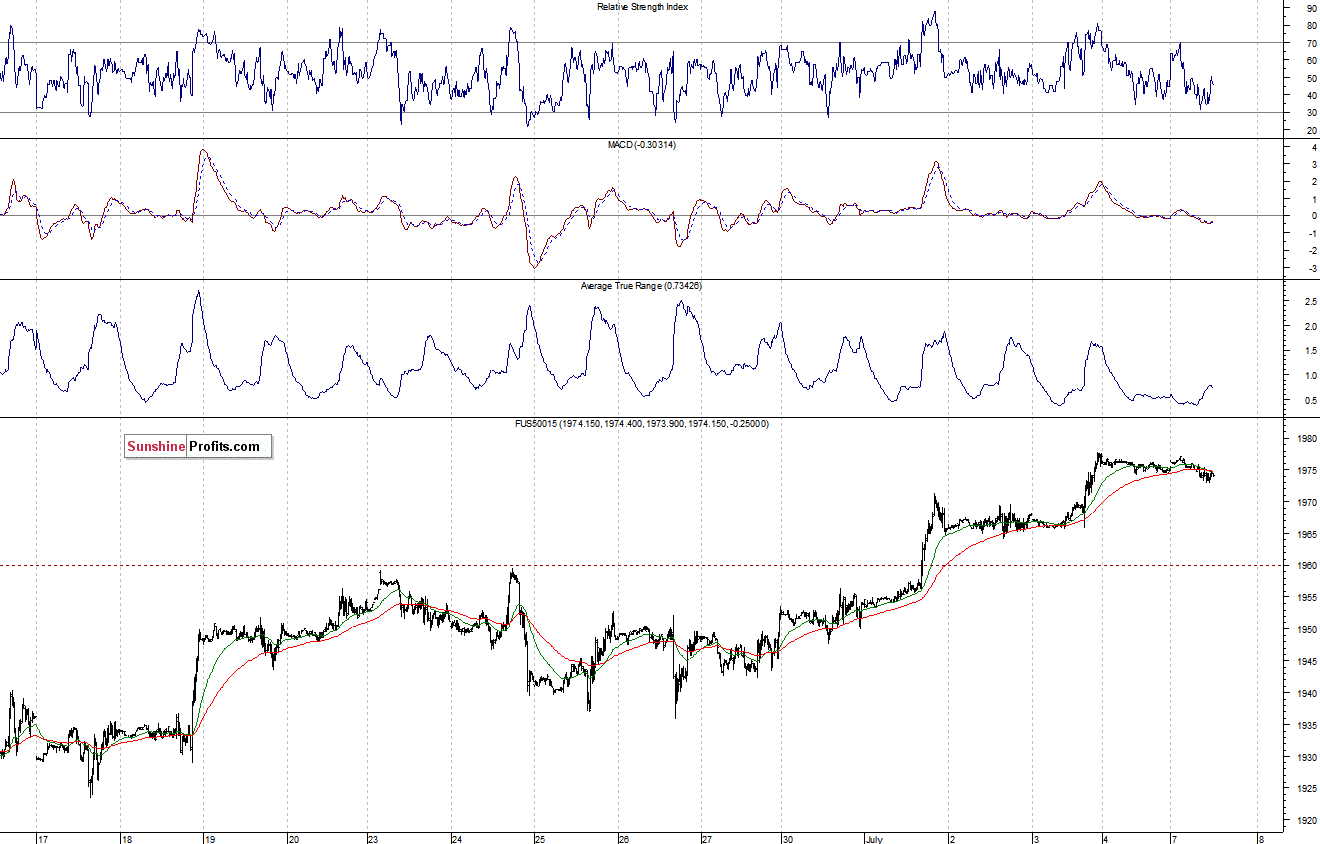Click the 2.0 label on the ATR axis
This screenshot has width=1320, height=844.
(1309, 327)
